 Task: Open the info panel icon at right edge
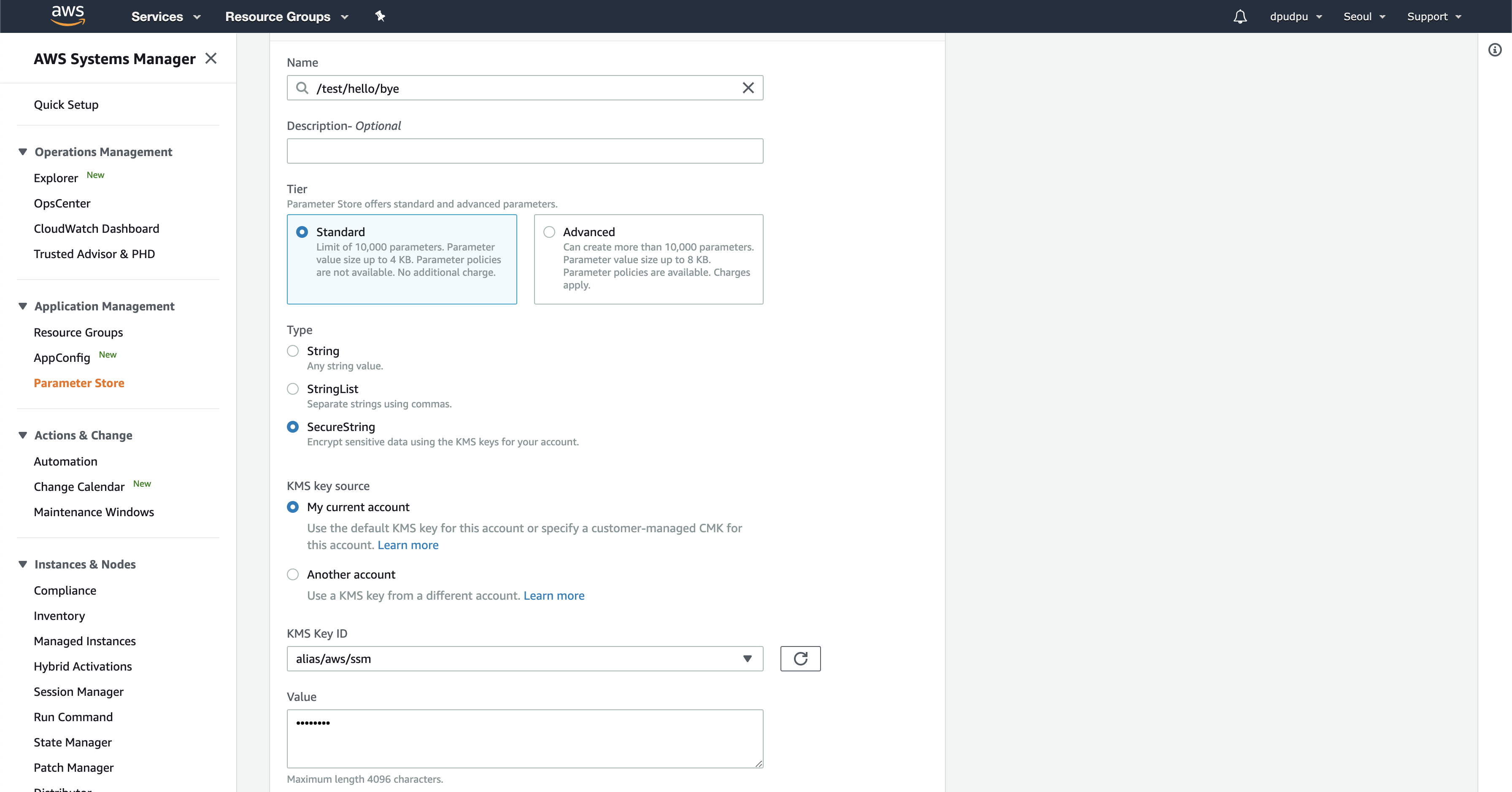coord(1494,50)
